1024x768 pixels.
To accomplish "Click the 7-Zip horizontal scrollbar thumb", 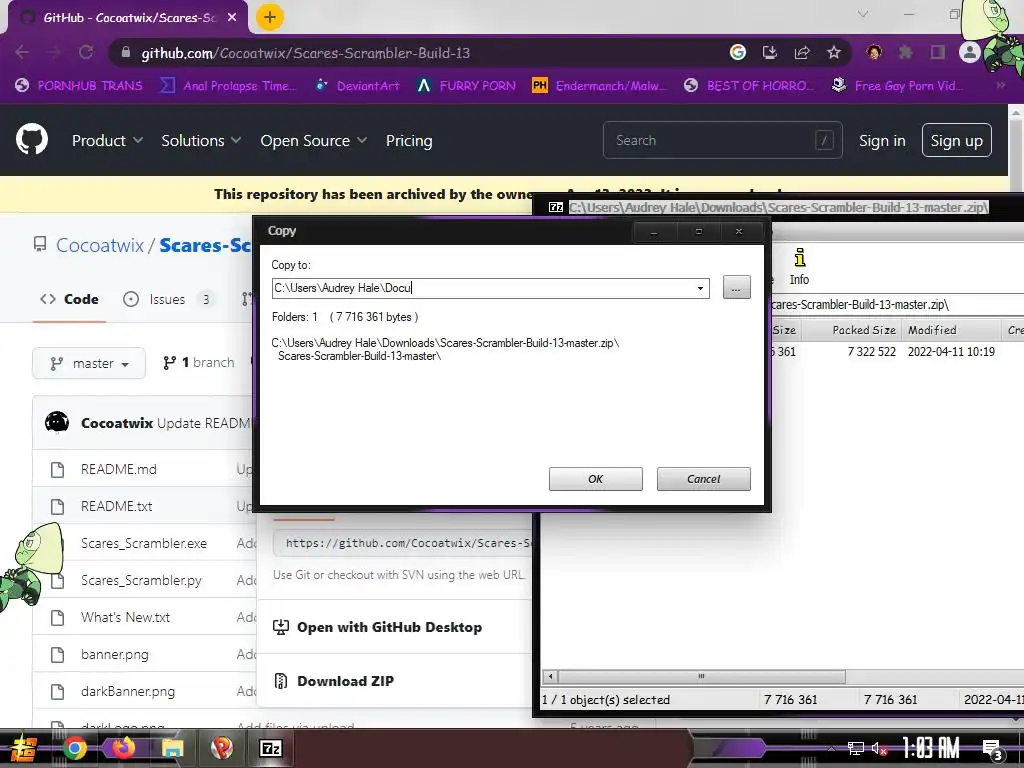I will pyautogui.click(x=701, y=677).
